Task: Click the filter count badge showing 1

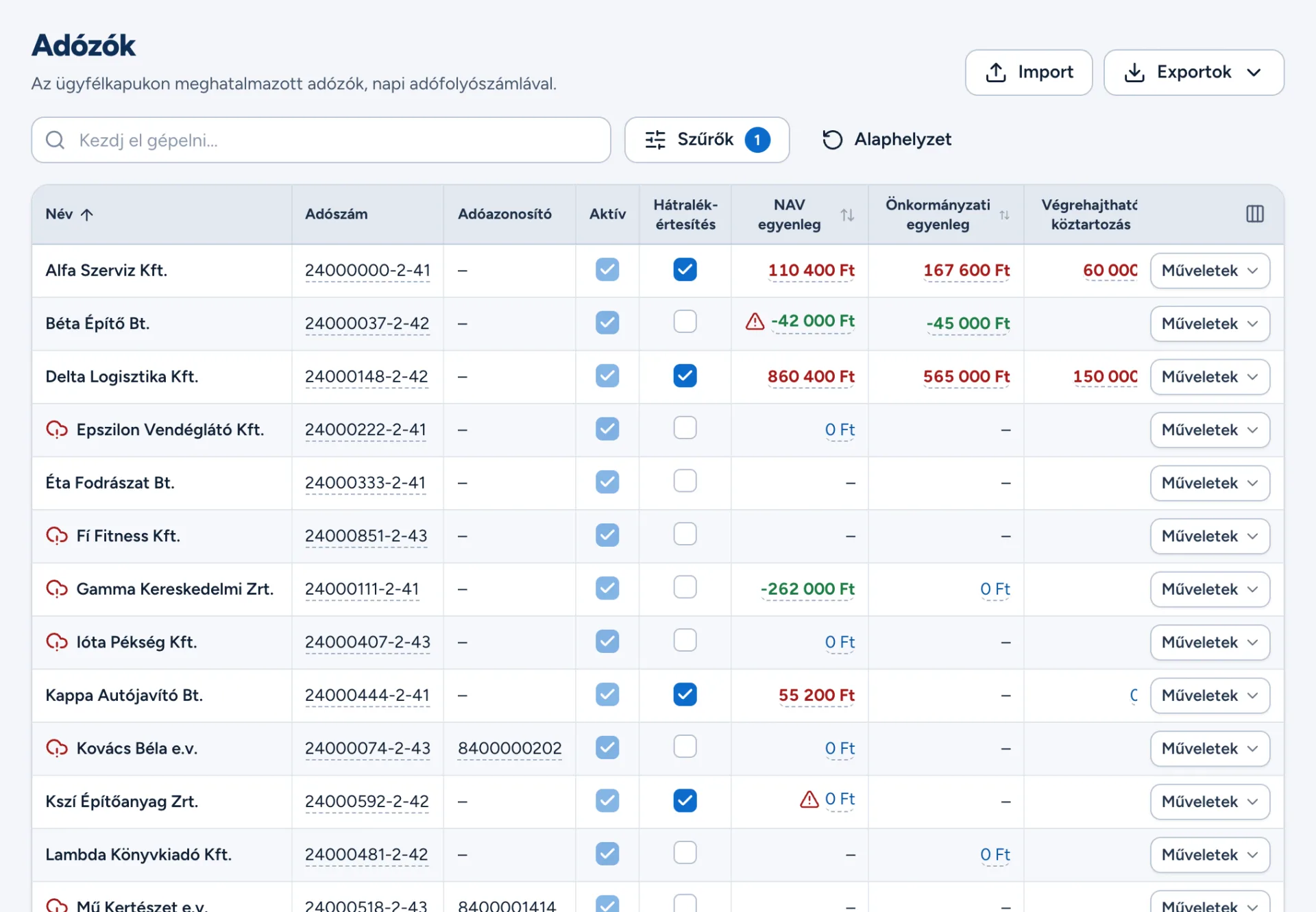Action: point(757,140)
